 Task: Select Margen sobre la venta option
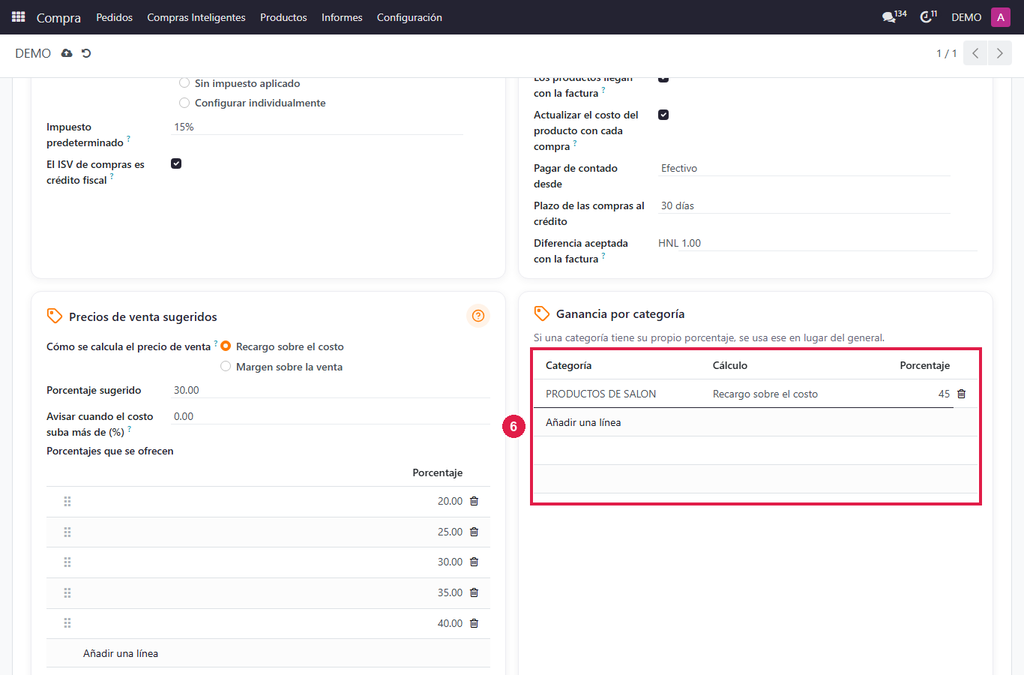point(225,366)
